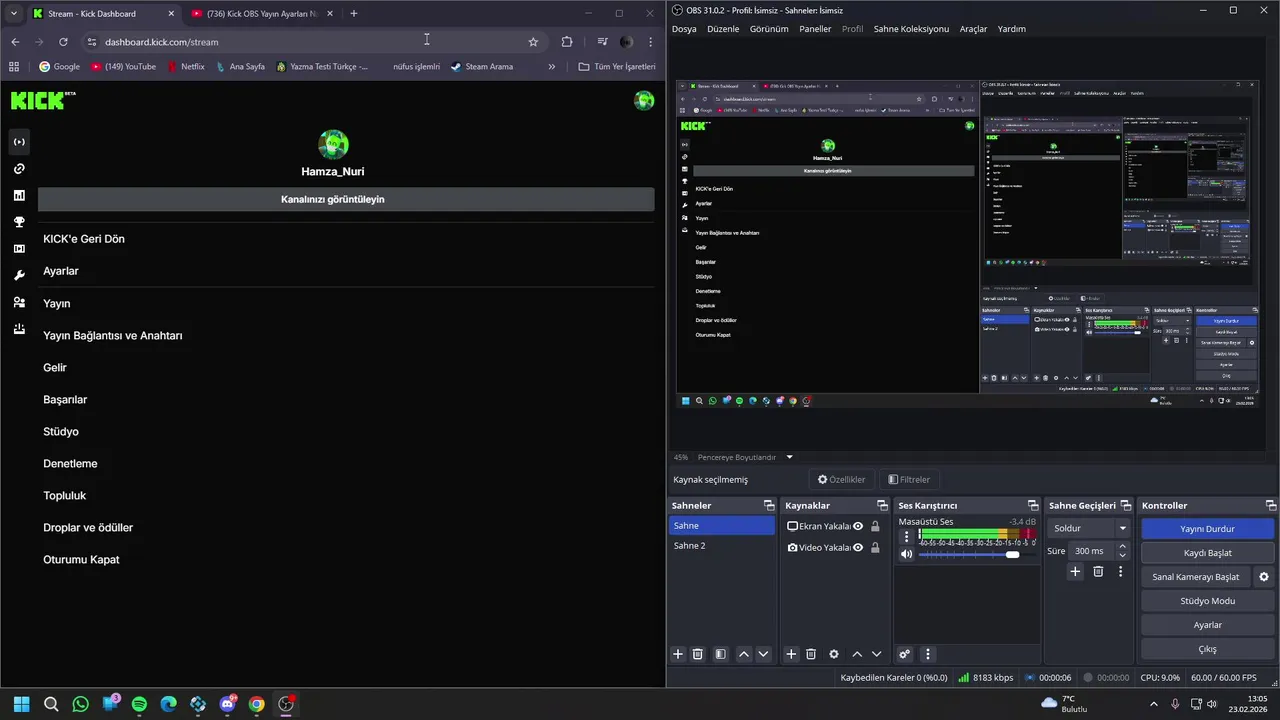Open Discord from the taskbar
This screenshot has width=1280, height=720.
(227, 704)
